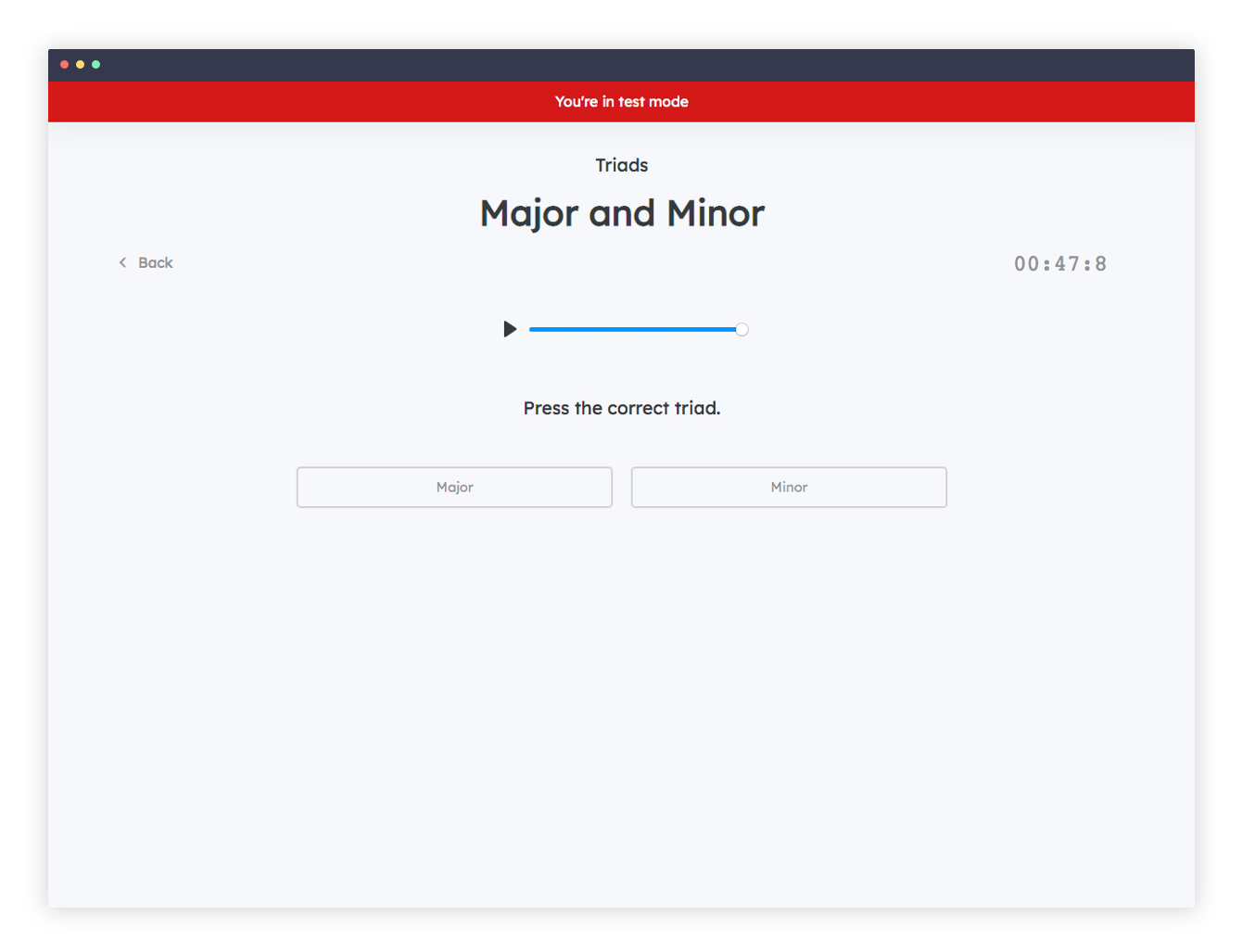Seek to the start of the audio track
The width and height of the screenshot is (1242, 952).
(532, 329)
